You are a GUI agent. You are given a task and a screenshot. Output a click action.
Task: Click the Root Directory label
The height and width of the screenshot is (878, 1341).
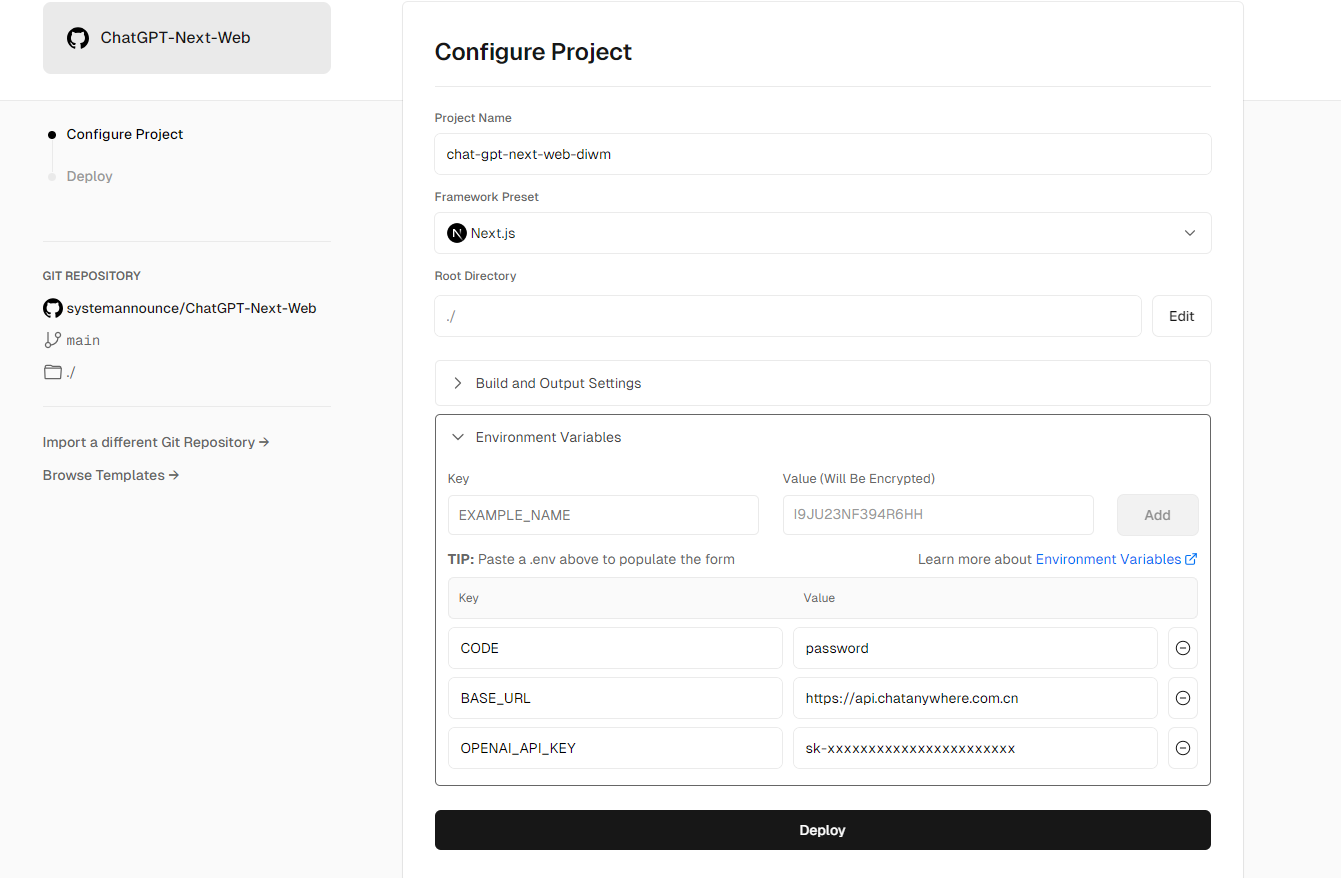[x=475, y=276]
